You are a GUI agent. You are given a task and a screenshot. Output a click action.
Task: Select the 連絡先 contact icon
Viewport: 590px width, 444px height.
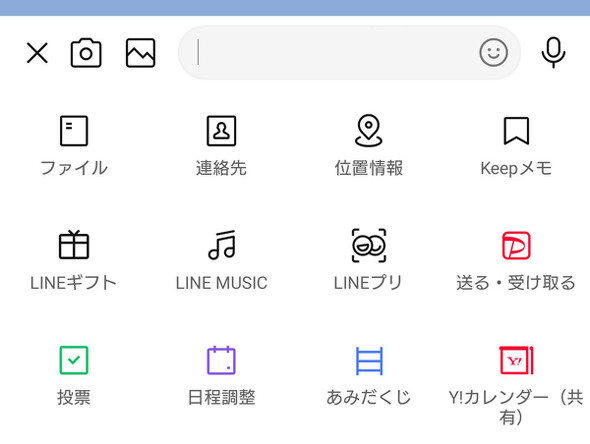(221, 131)
